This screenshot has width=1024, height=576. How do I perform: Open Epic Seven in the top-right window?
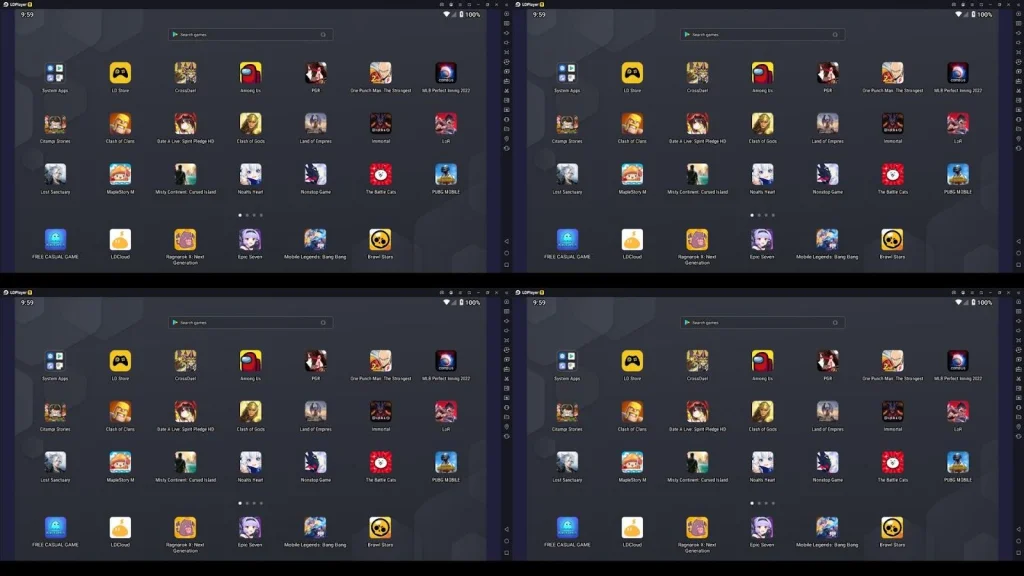click(762, 240)
